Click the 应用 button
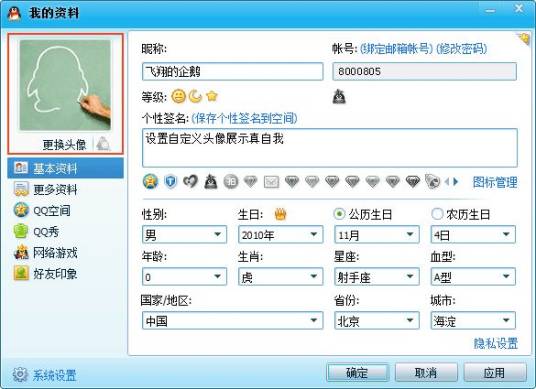 pos(495,372)
